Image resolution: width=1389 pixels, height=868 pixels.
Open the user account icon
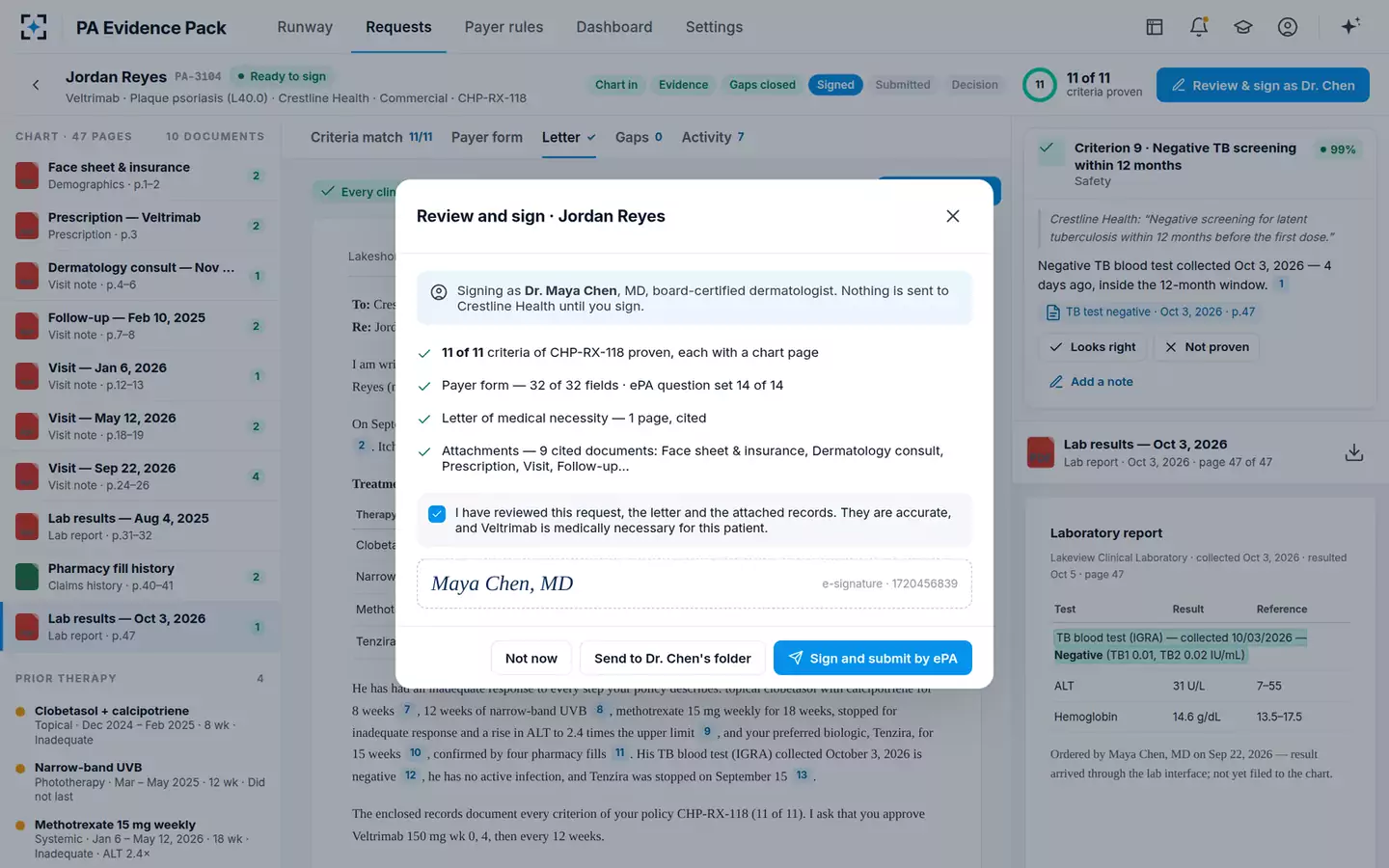click(x=1288, y=27)
